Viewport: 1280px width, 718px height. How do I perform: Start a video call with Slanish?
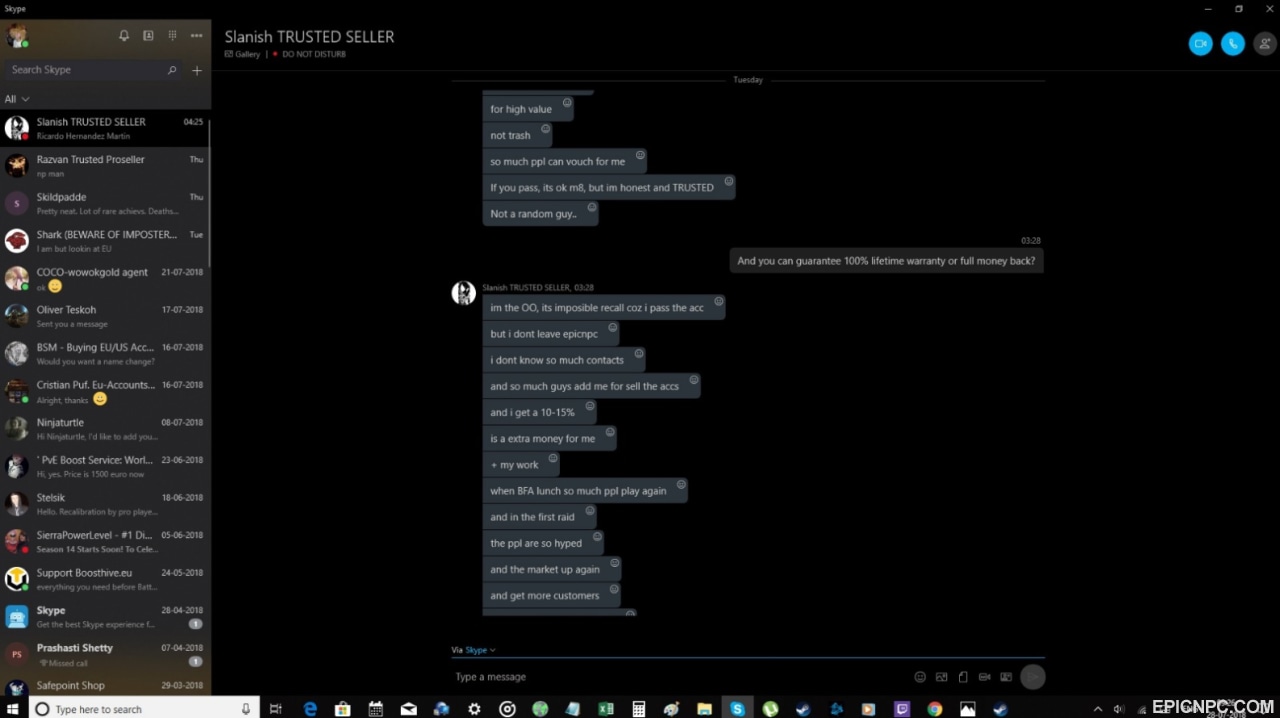[x=1200, y=43]
